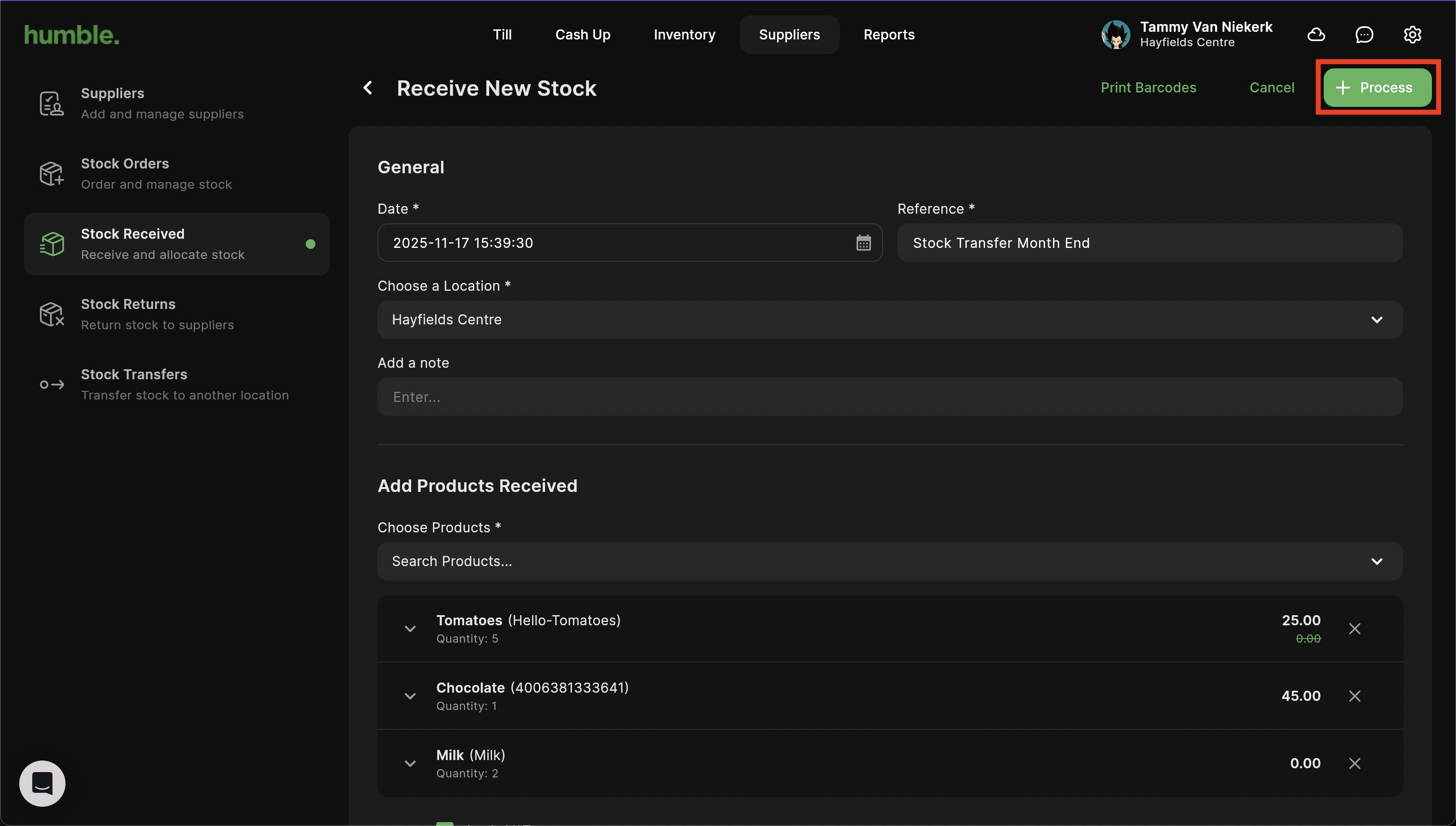Open the Intercom support chat bubble

[x=42, y=784]
